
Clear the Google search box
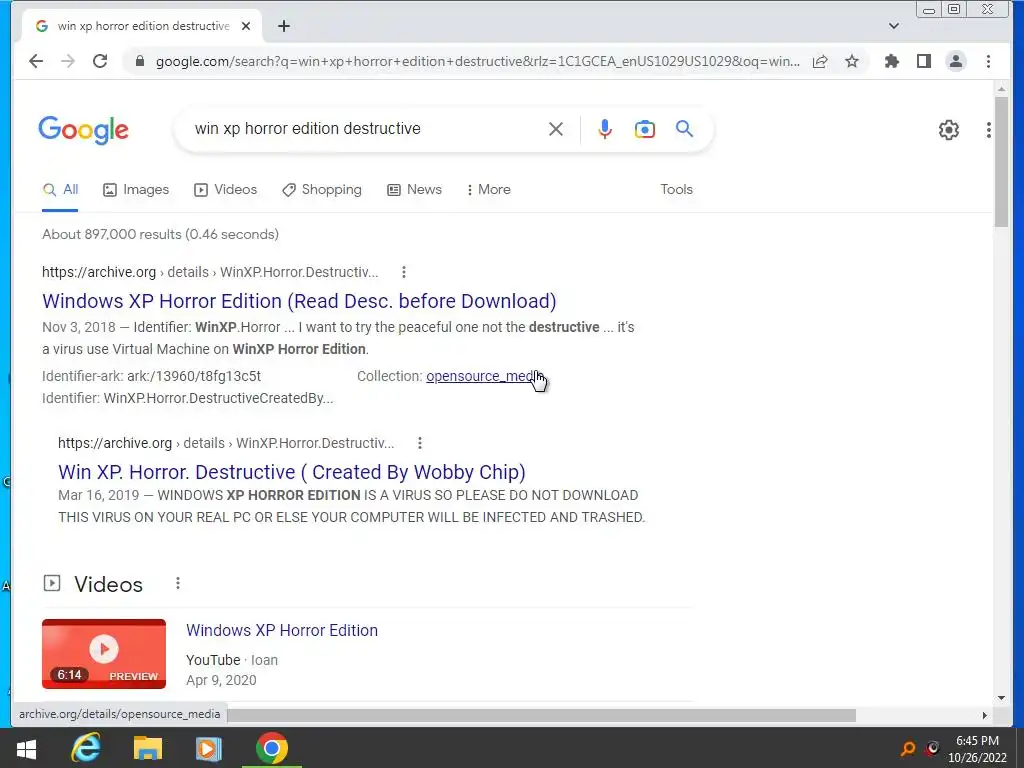click(556, 129)
